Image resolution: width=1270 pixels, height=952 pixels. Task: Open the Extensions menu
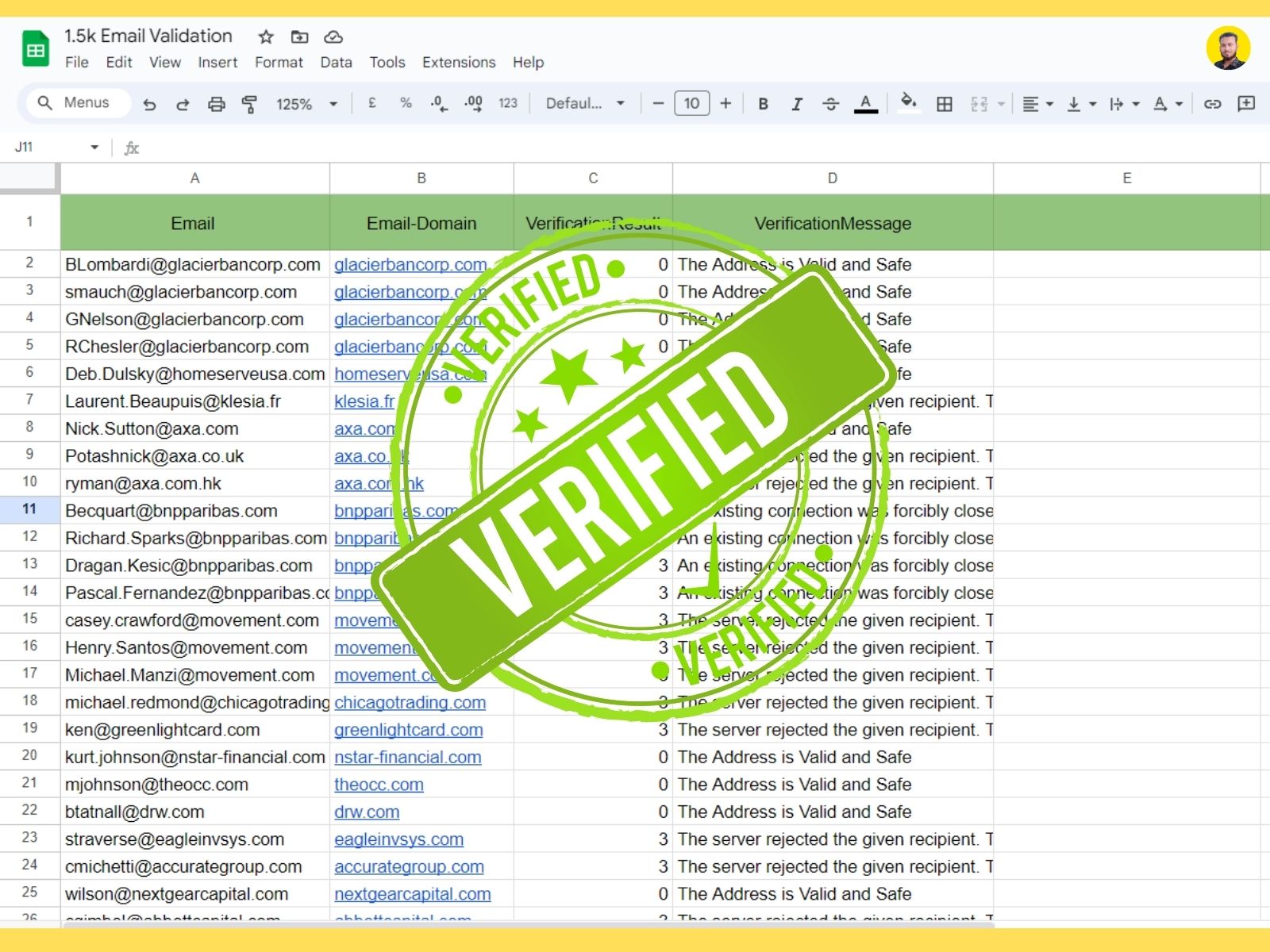459,62
